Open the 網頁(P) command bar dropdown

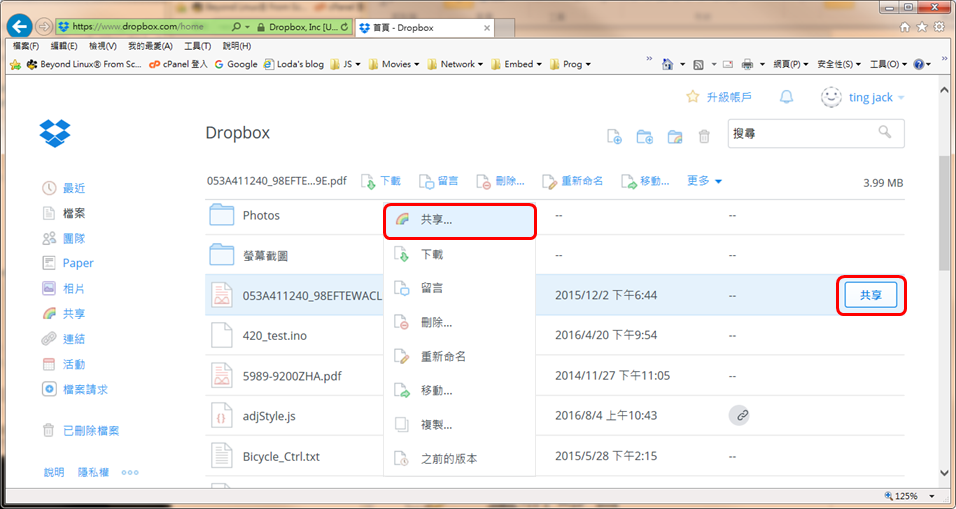pos(791,64)
